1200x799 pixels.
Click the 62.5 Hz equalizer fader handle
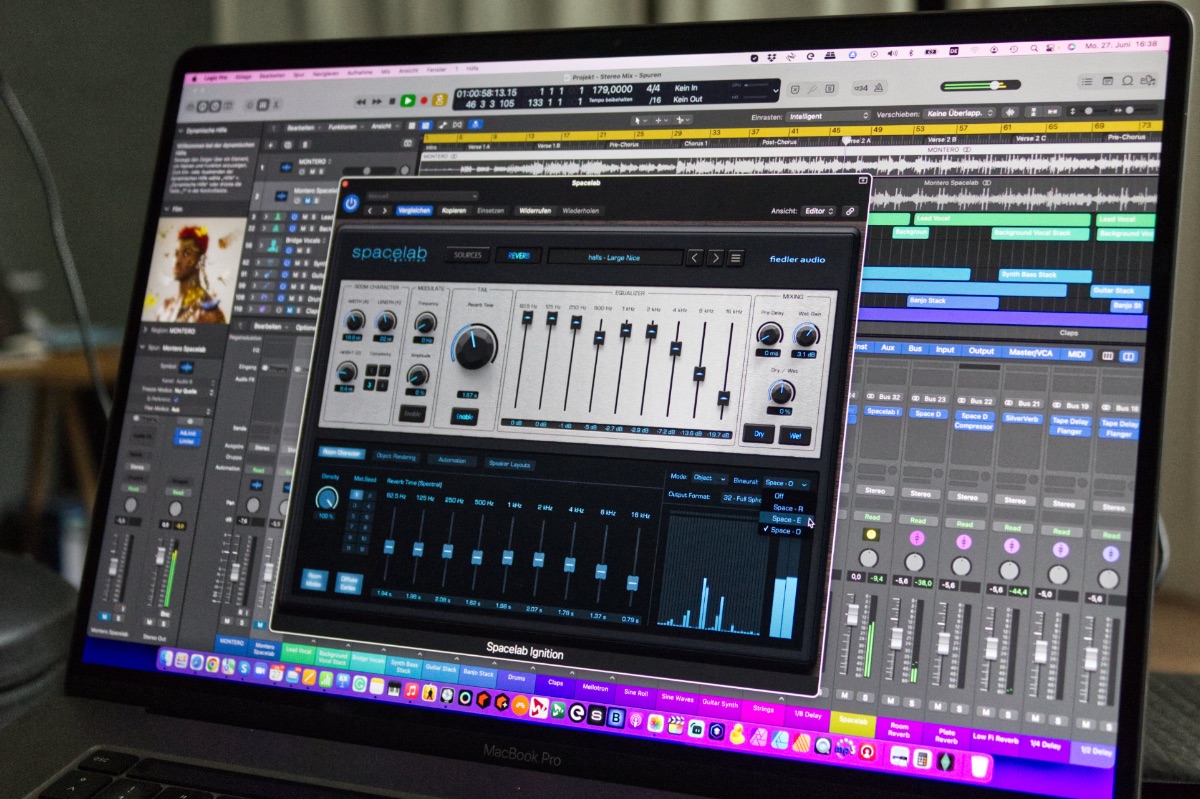(527, 319)
